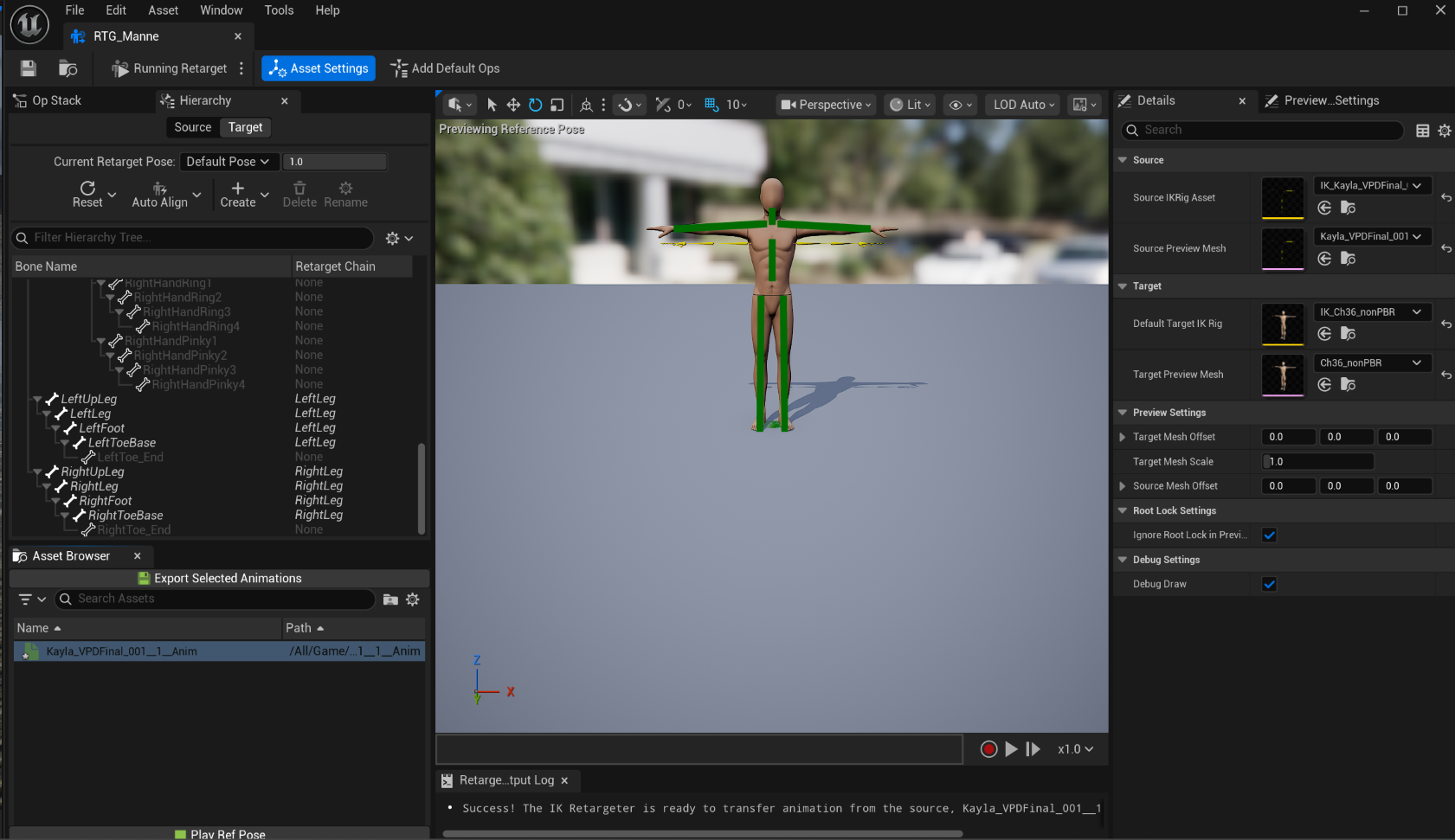
Task: Change the Source IKRig Asset selection
Action: 1371,184
